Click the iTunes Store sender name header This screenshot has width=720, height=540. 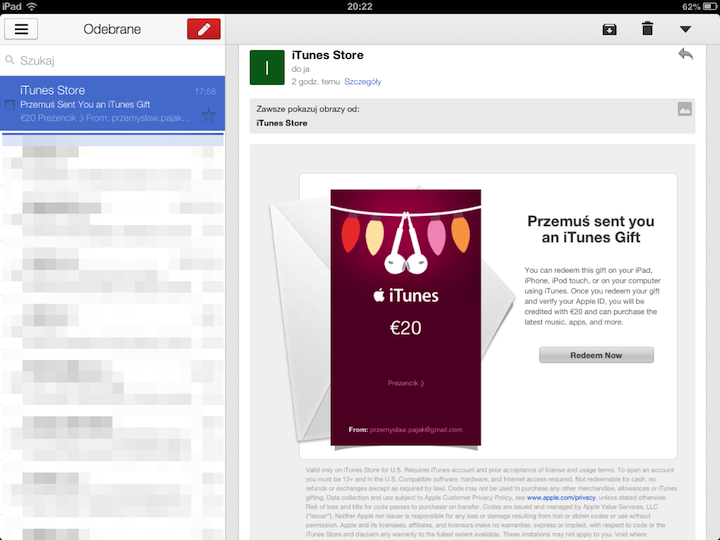coord(327,55)
